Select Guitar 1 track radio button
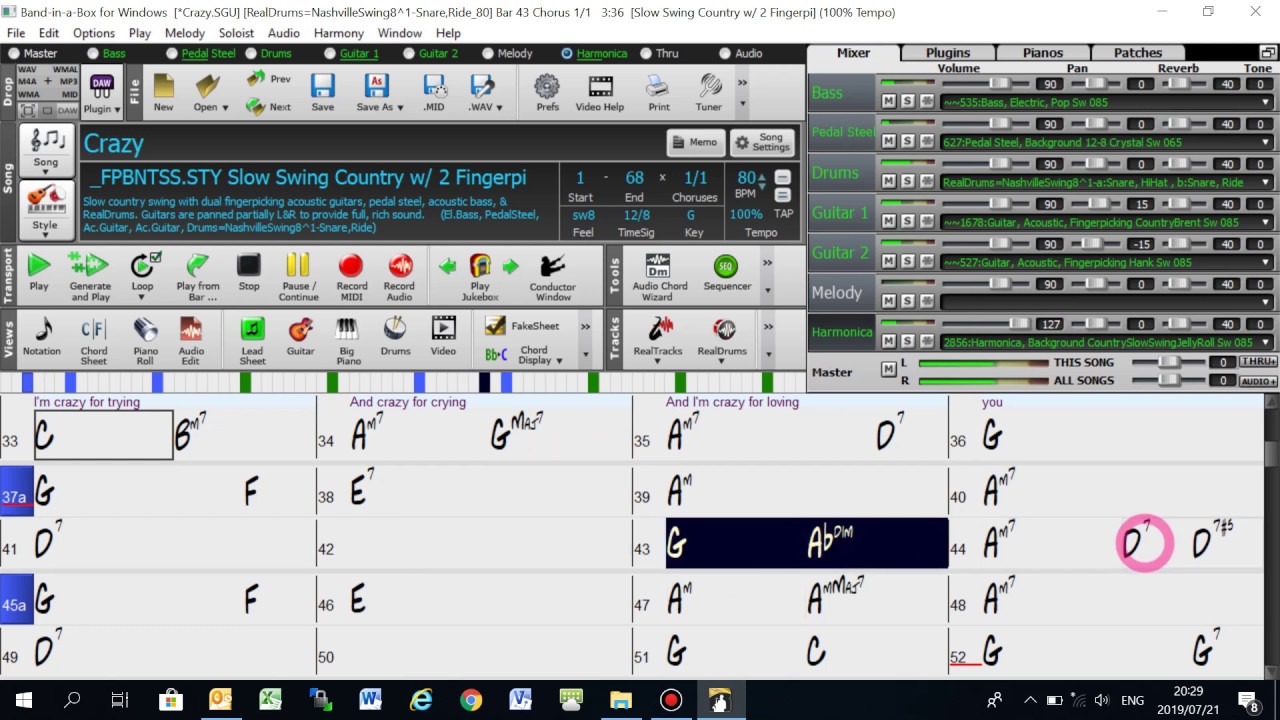Screen dimensions: 1280x720 330,53
